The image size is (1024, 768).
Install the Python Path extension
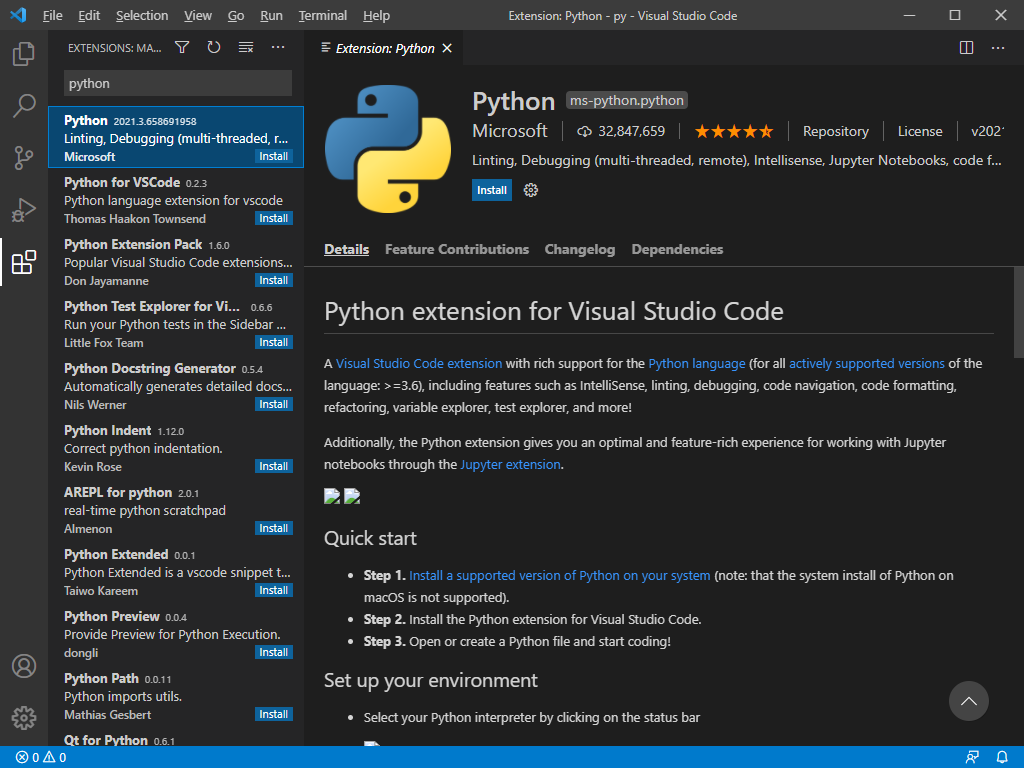tap(274, 714)
